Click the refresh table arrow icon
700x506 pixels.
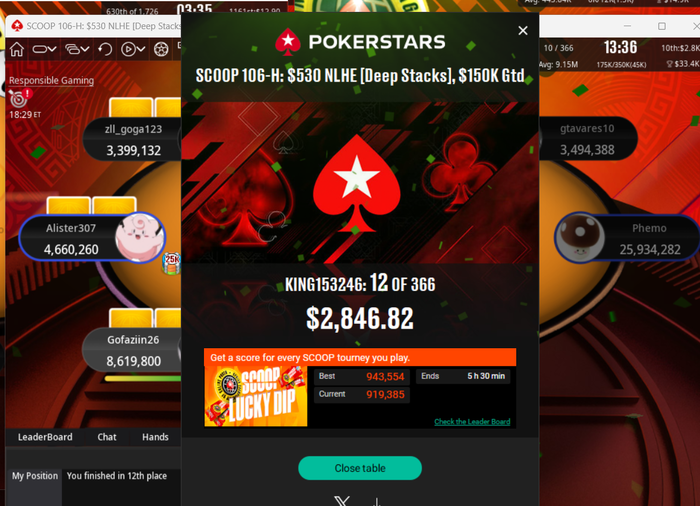[105, 49]
